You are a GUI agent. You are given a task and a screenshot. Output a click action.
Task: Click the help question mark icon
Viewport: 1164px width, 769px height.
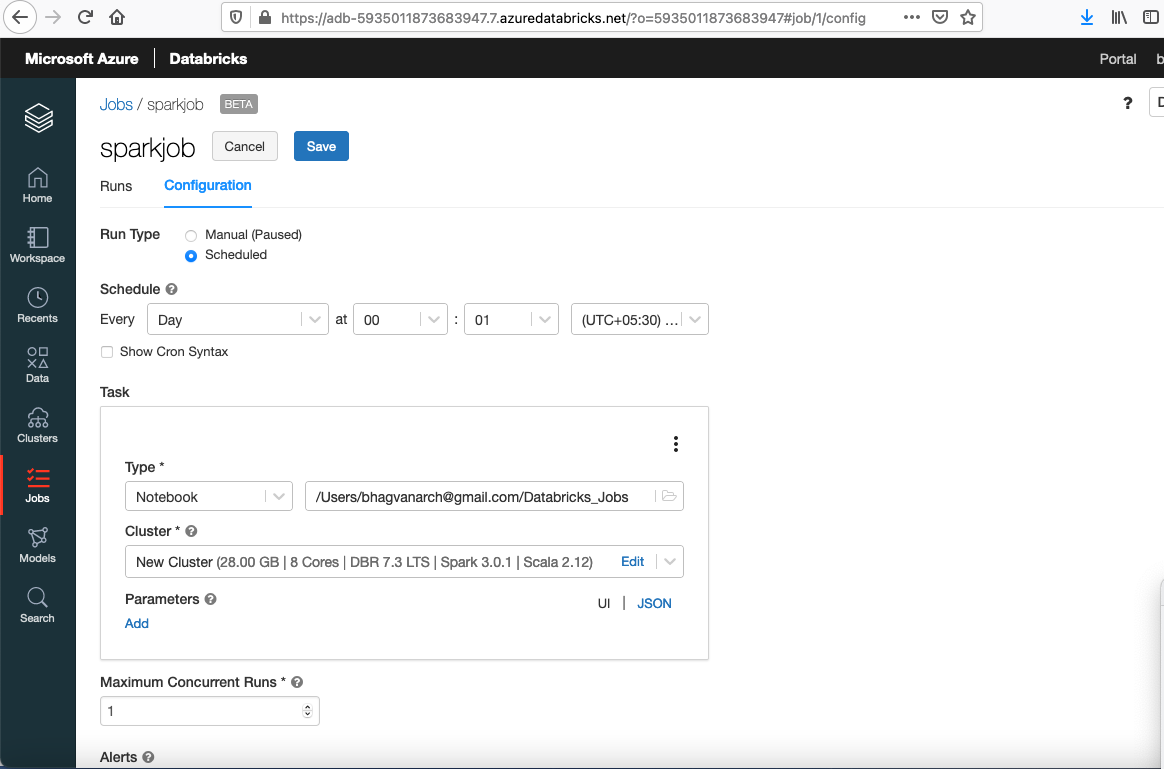[x=1128, y=103]
